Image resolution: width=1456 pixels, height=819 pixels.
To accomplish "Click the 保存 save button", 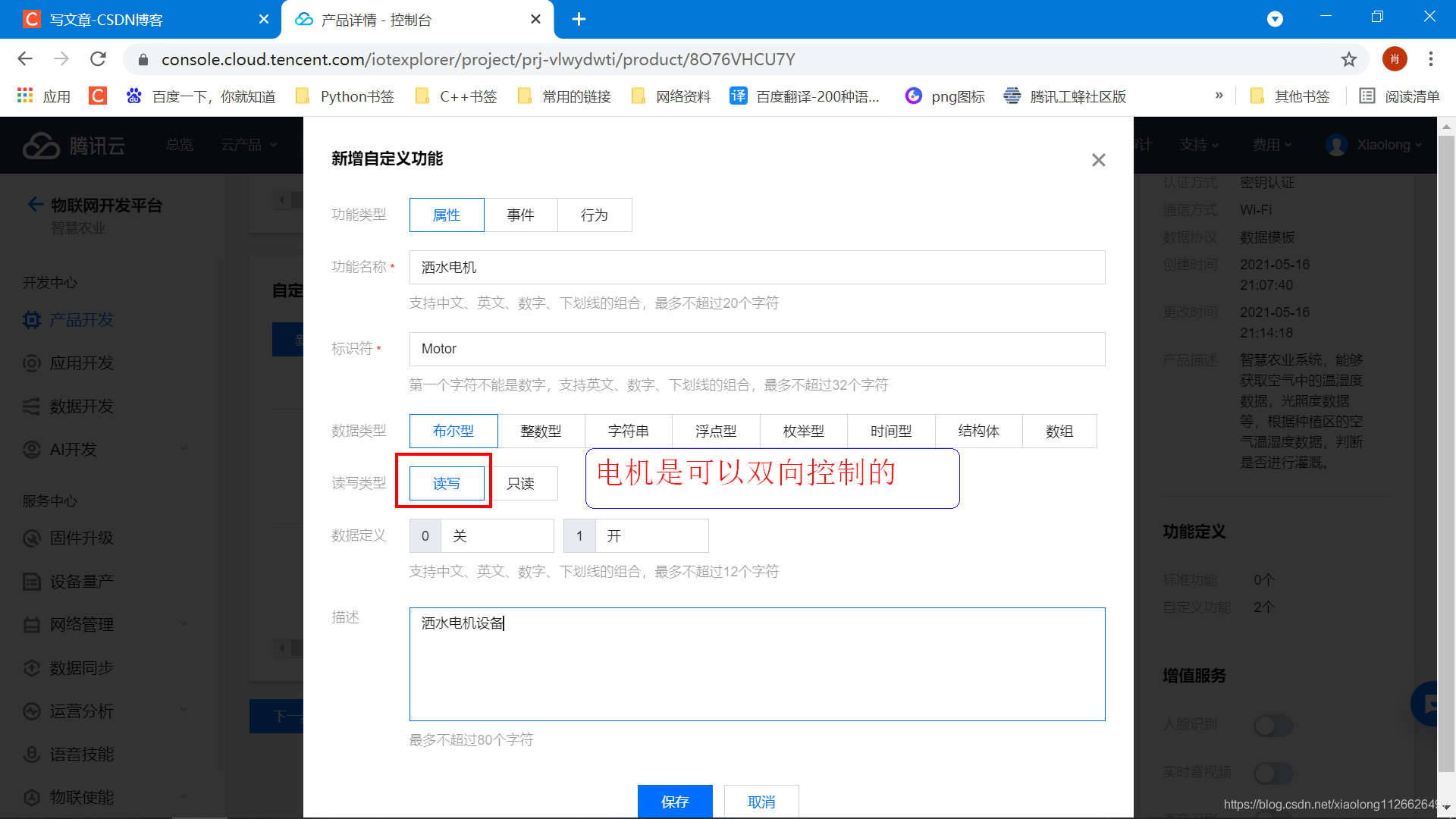I will [x=675, y=802].
